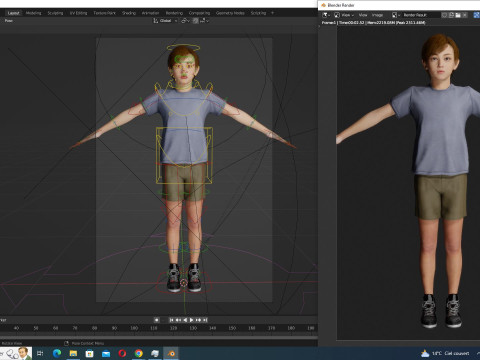Open the Pose menu in viewport header
Screen dimensions: 480x360
click(9, 21)
